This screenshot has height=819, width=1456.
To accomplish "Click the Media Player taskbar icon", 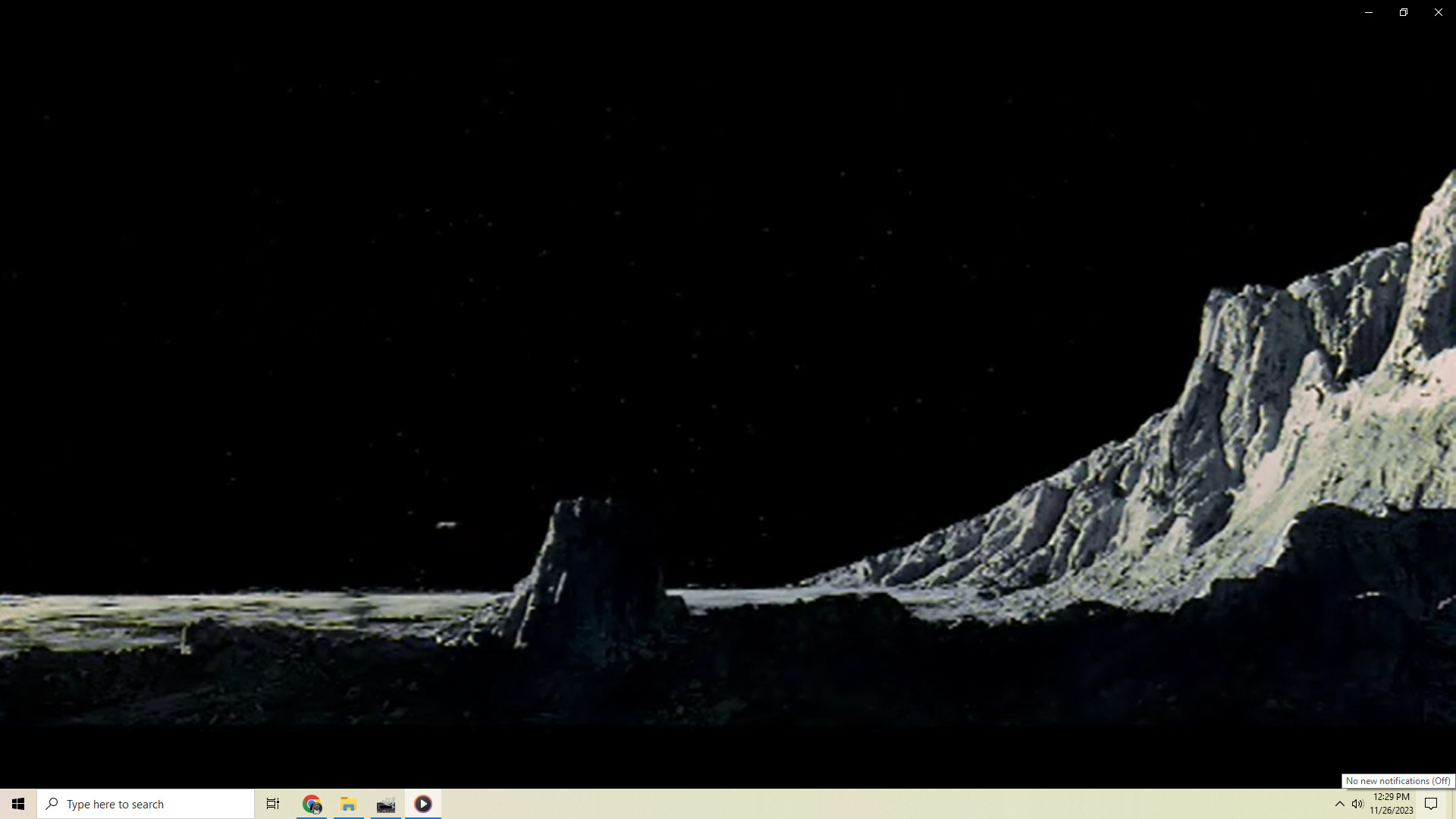I will point(423,804).
